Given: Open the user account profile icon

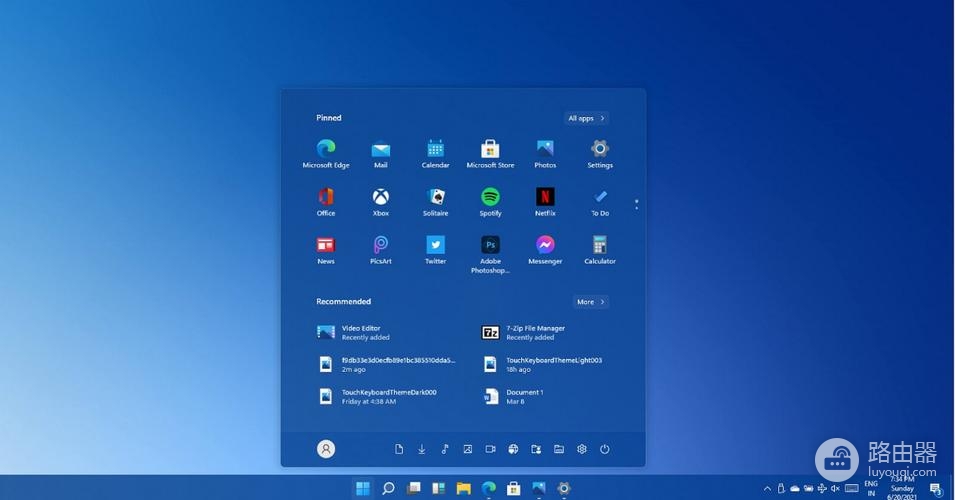Looking at the screenshot, I should tap(326, 450).
